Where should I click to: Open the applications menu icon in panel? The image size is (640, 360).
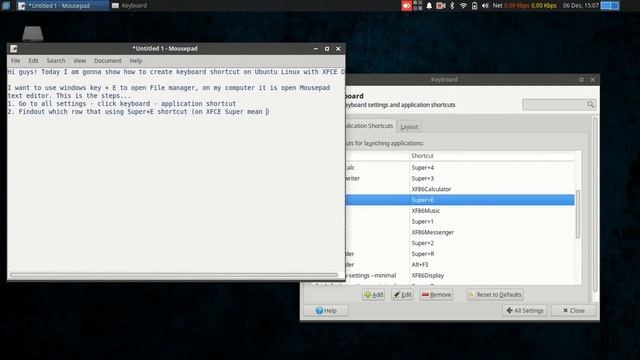(6, 6)
